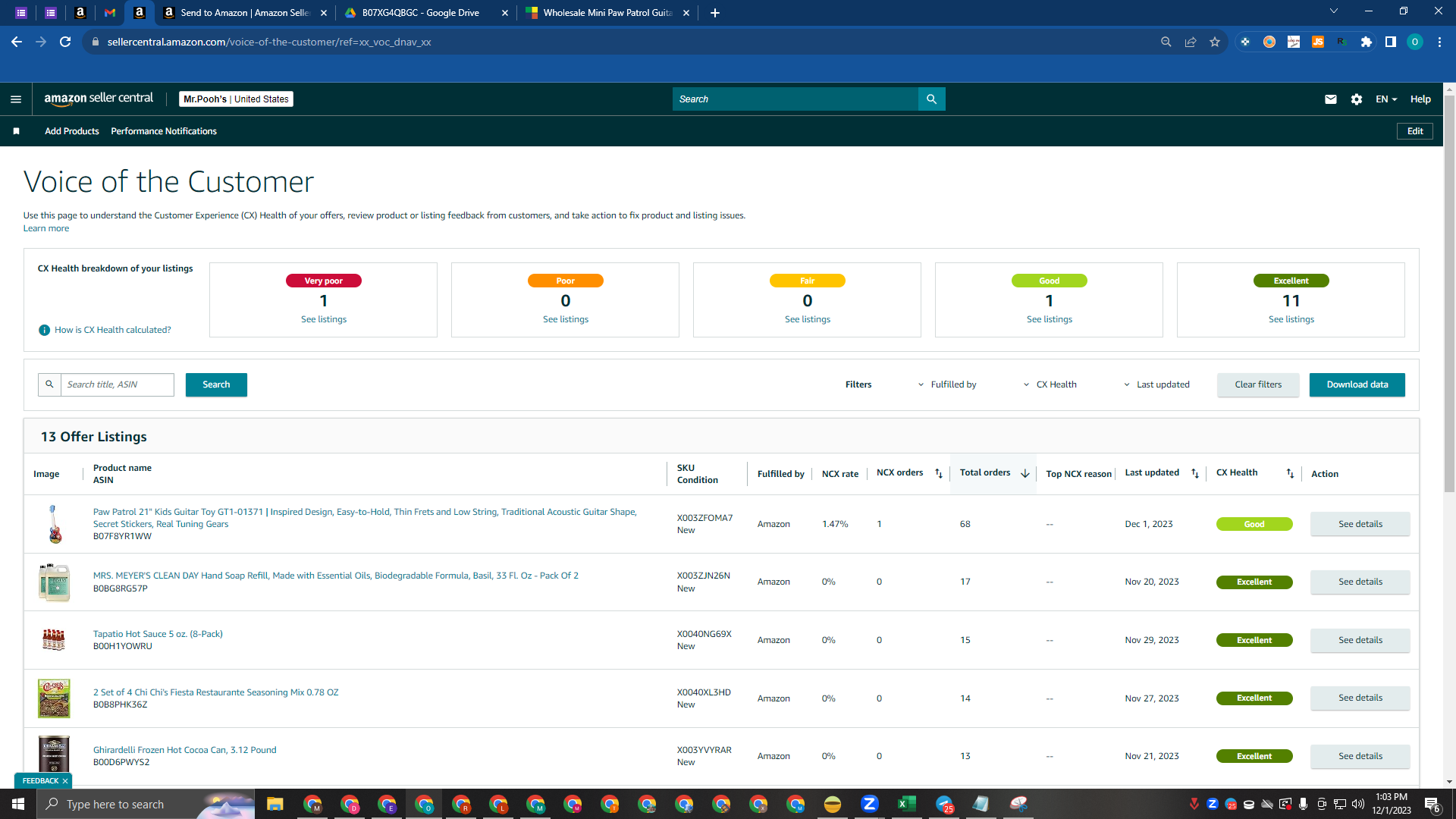The height and width of the screenshot is (819, 1456).
Task: Open the Seller Central hamburger menu
Action: [16, 99]
